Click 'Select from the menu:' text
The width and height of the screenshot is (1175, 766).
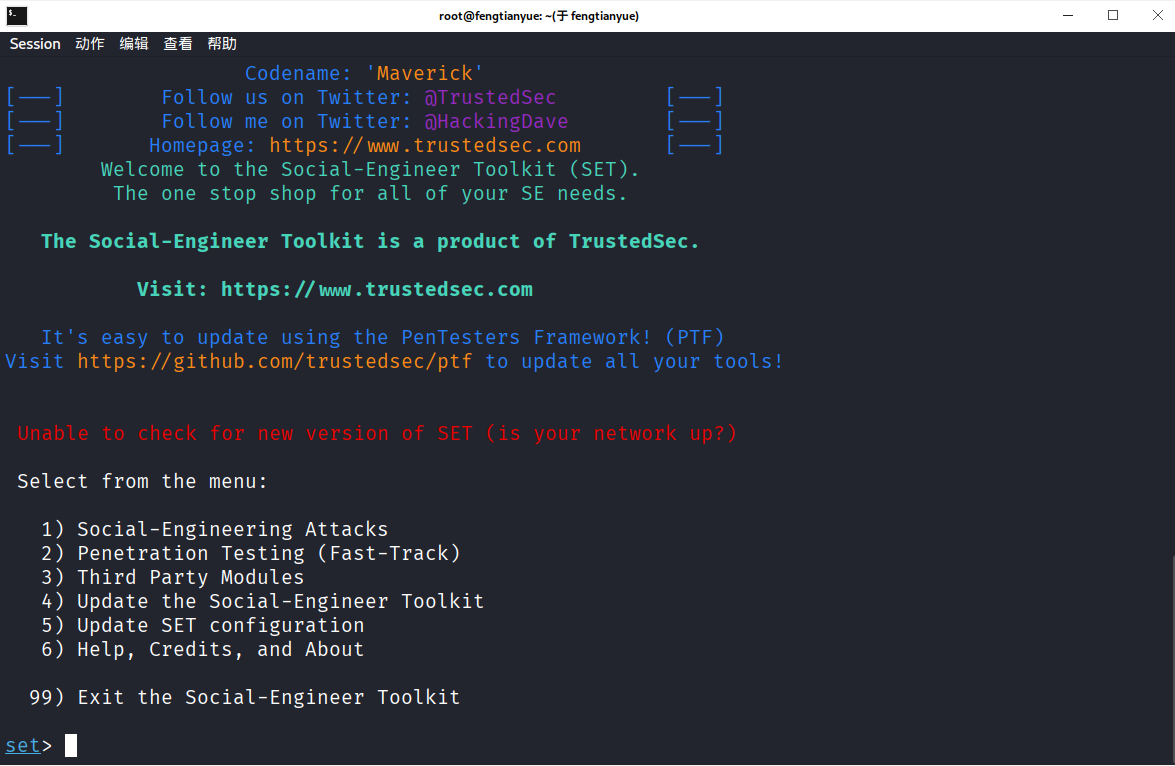pyautogui.click(x=142, y=481)
